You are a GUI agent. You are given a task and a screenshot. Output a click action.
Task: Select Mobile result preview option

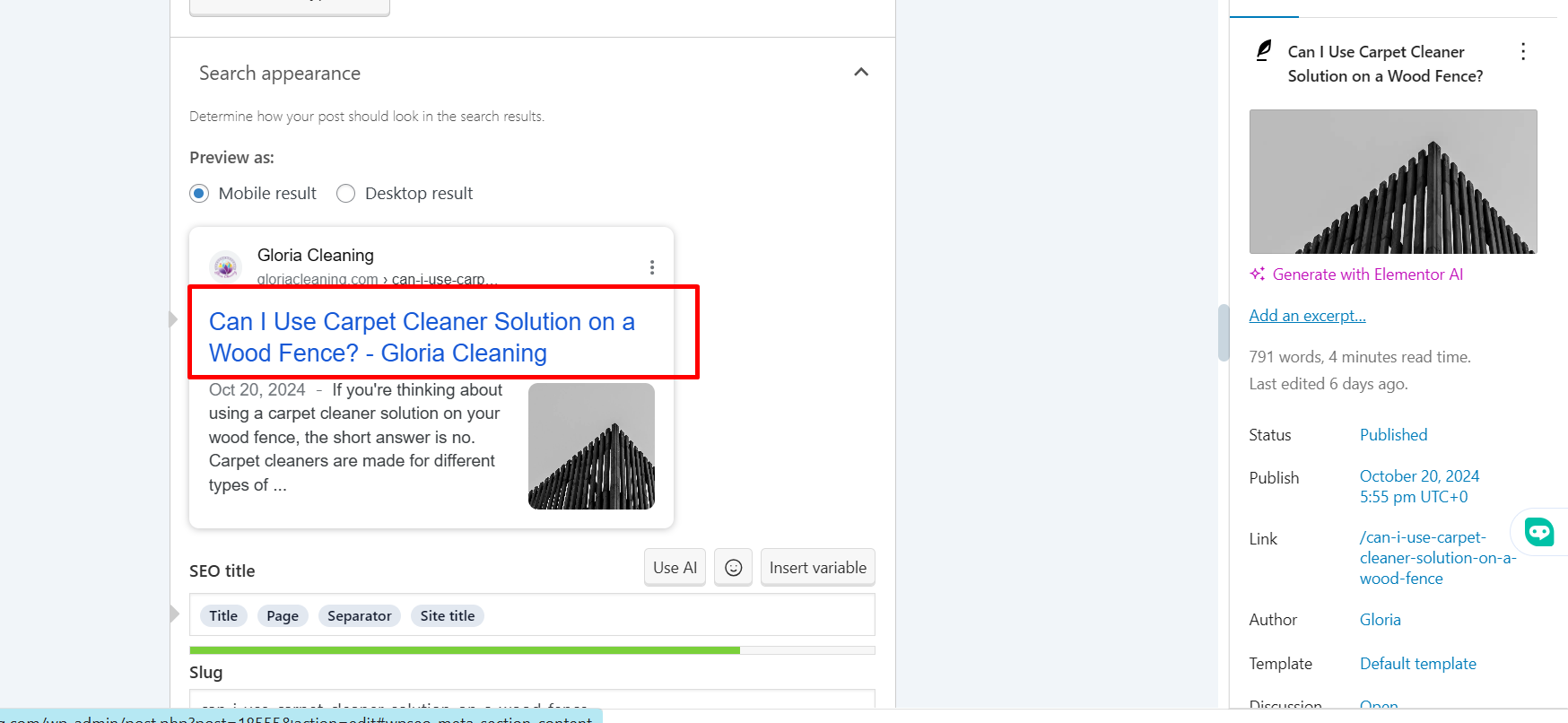(x=199, y=194)
